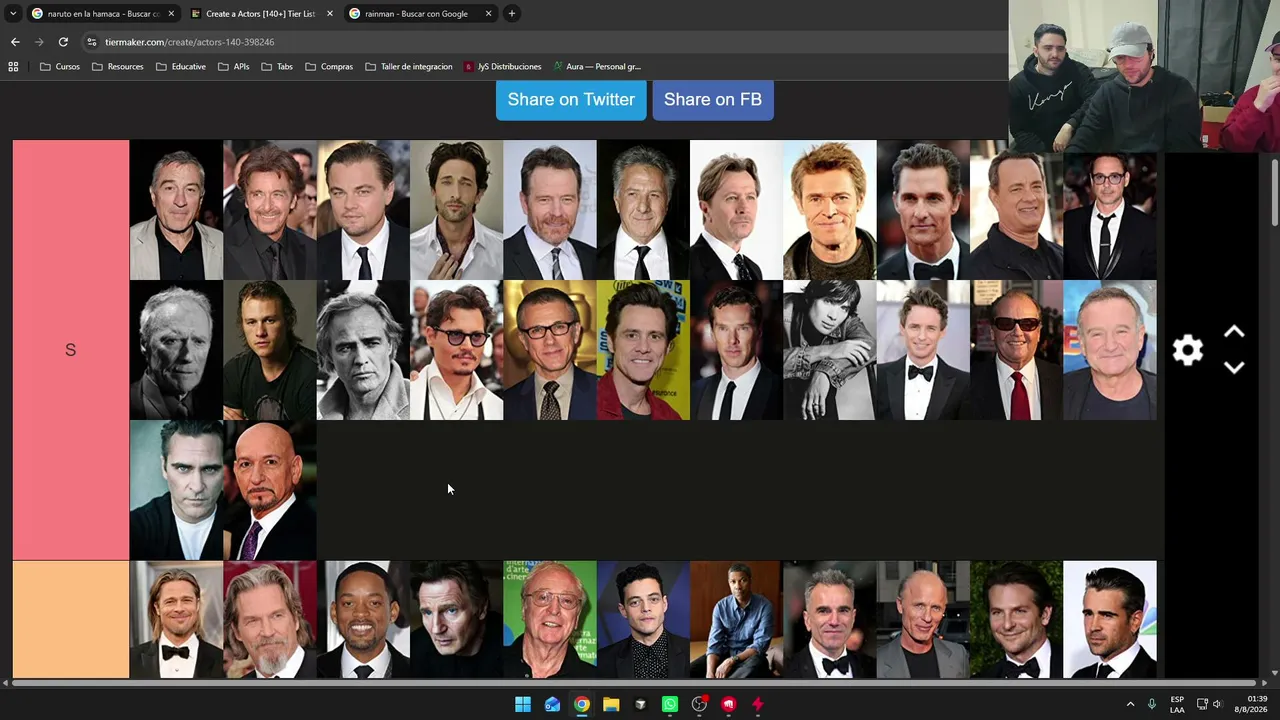Screen dimensions: 1280x720
Task: Show hidden system tray icons
Action: coord(1131,704)
